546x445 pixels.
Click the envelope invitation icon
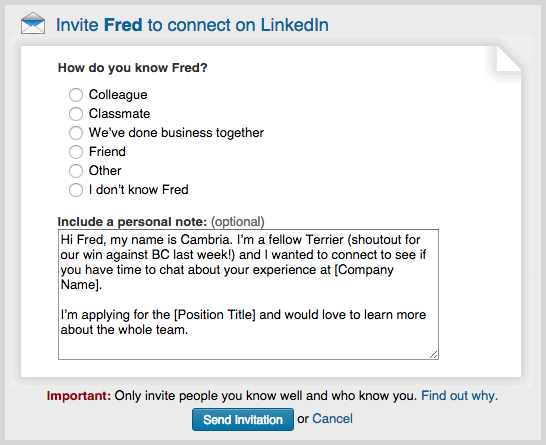(33, 23)
